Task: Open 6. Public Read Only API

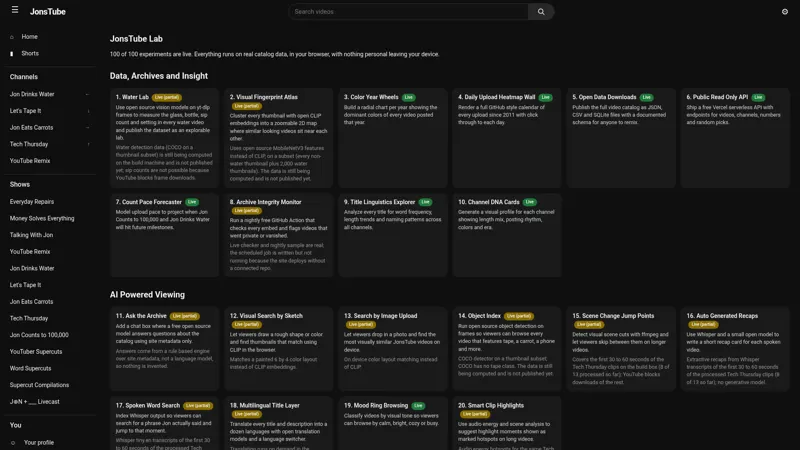Action: 735,138
